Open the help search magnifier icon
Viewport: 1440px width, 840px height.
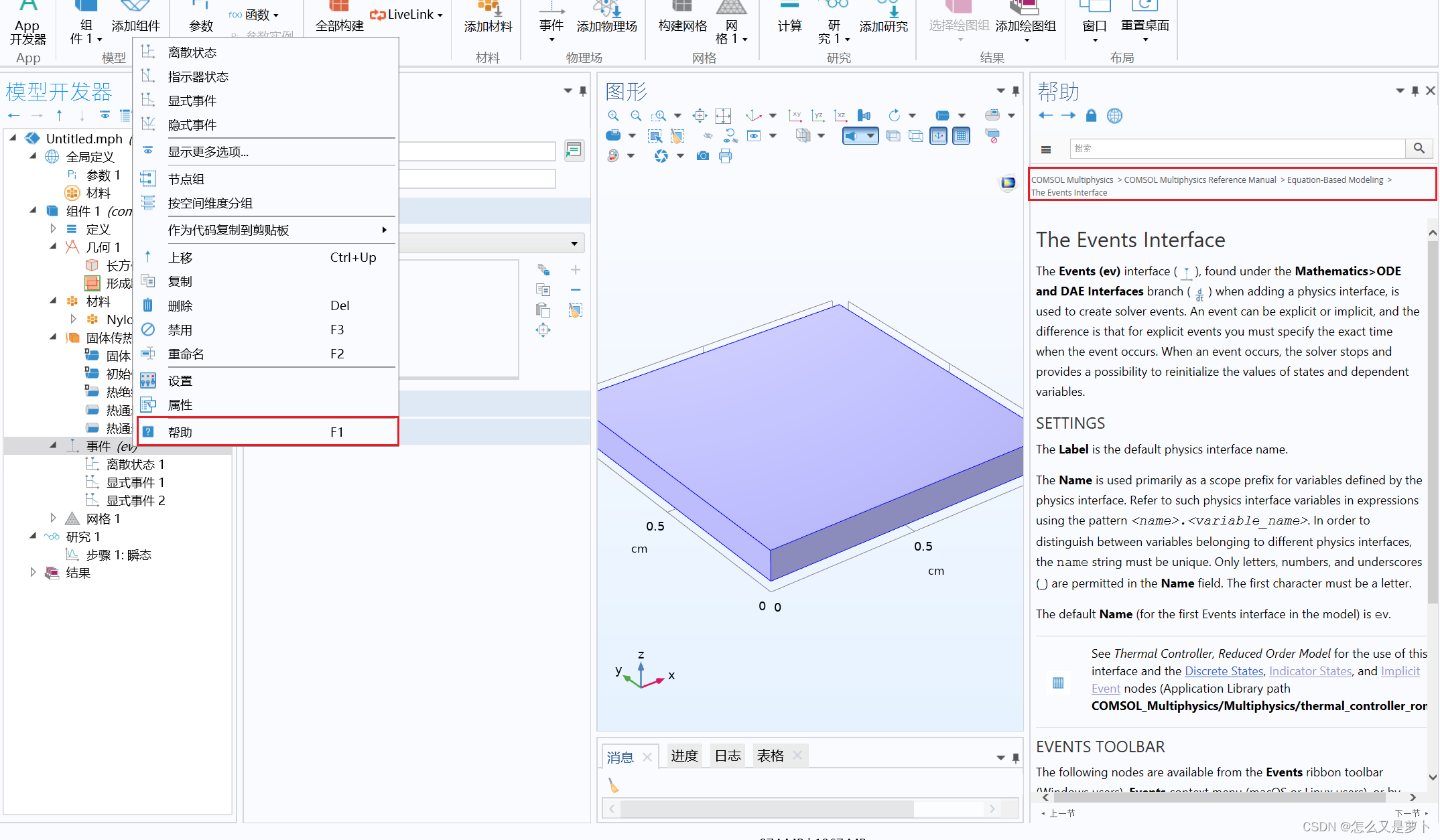point(1419,148)
